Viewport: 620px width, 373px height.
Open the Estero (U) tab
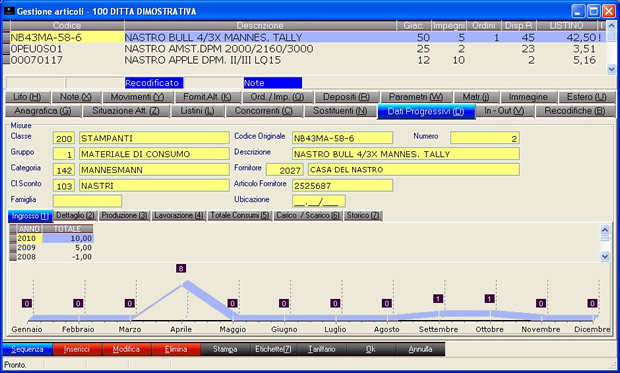(586, 97)
